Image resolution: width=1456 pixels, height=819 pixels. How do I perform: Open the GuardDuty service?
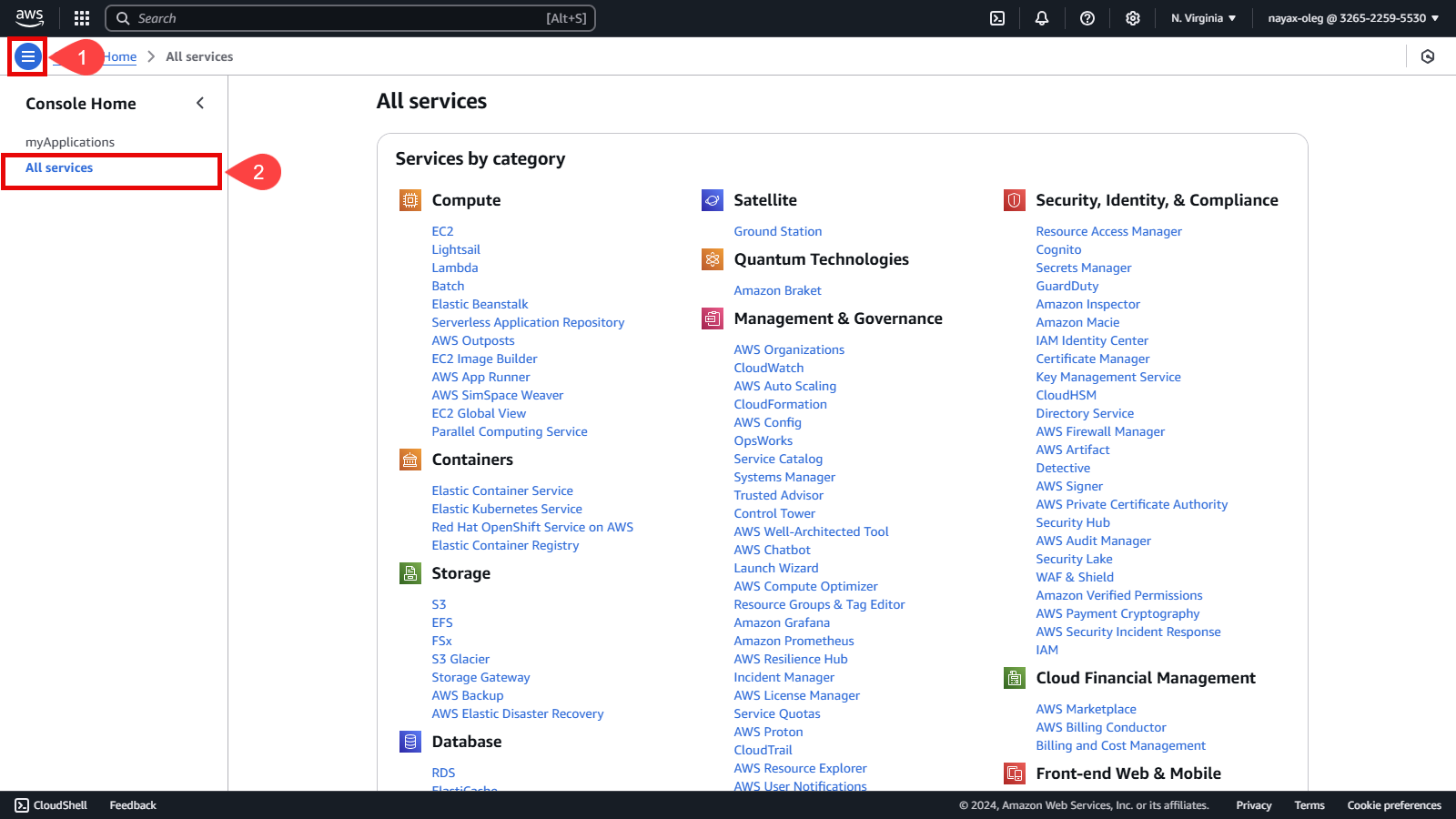tap(1067, 286)
